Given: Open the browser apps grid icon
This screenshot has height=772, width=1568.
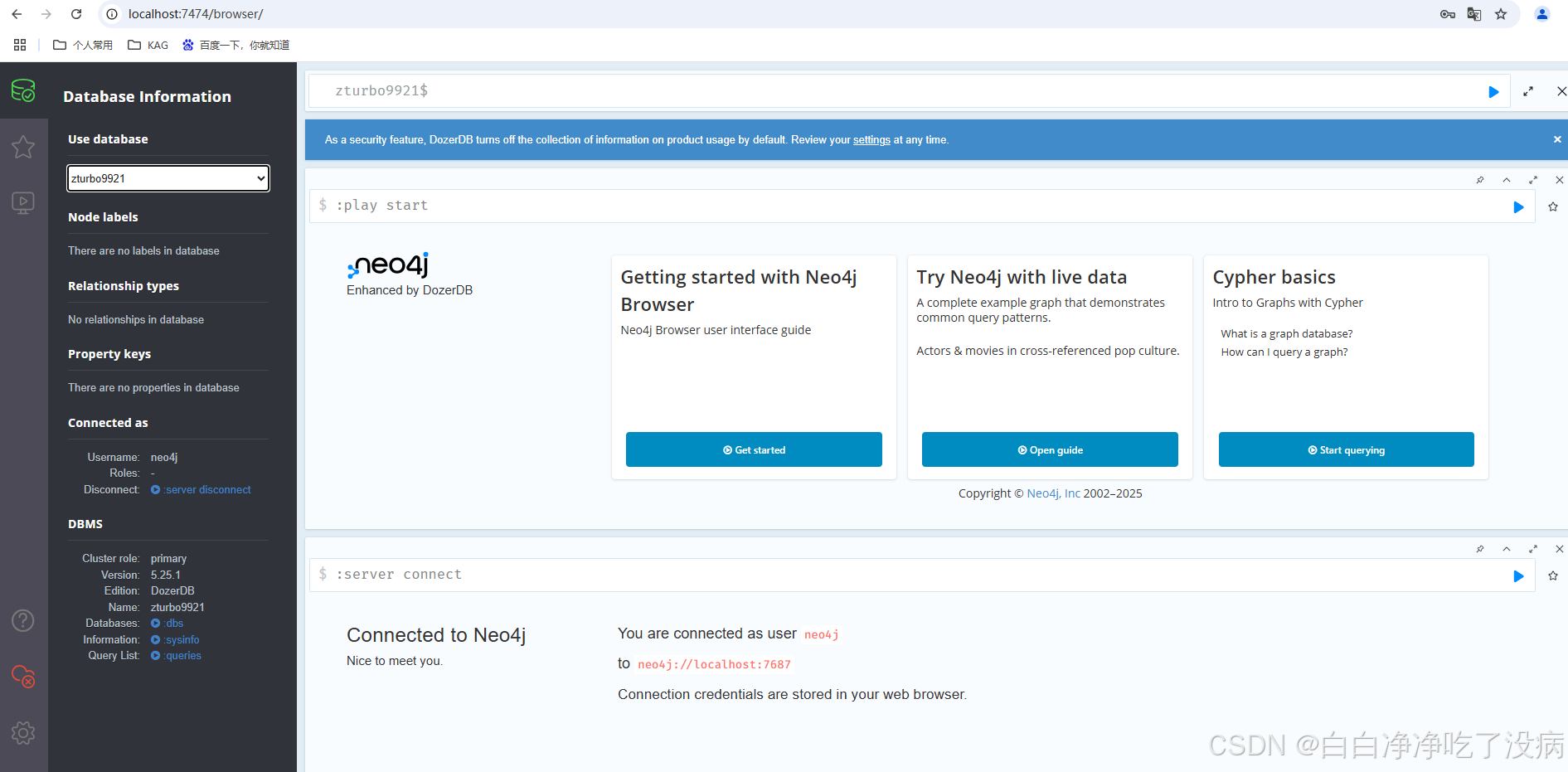Looking at the screenshot, I should pyautogui.click(x=20, y=45).
